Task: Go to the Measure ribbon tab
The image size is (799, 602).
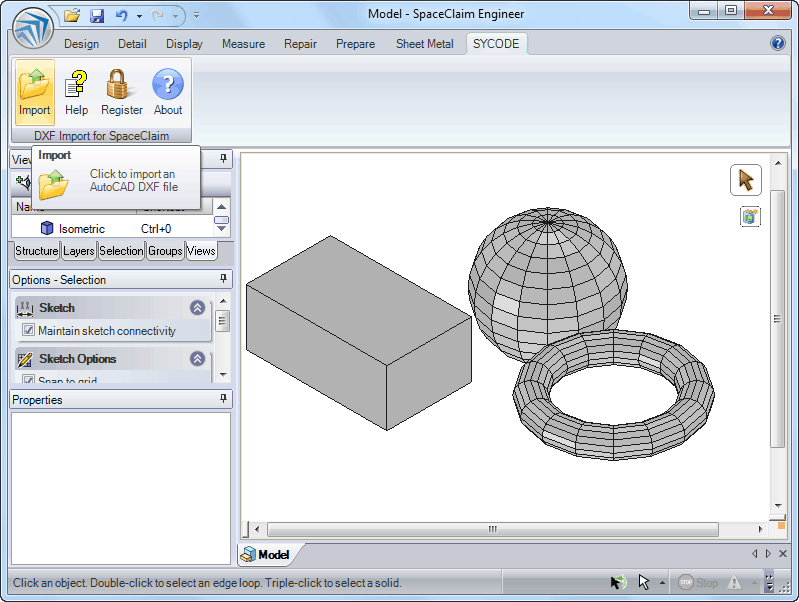Action: point(244,44)
